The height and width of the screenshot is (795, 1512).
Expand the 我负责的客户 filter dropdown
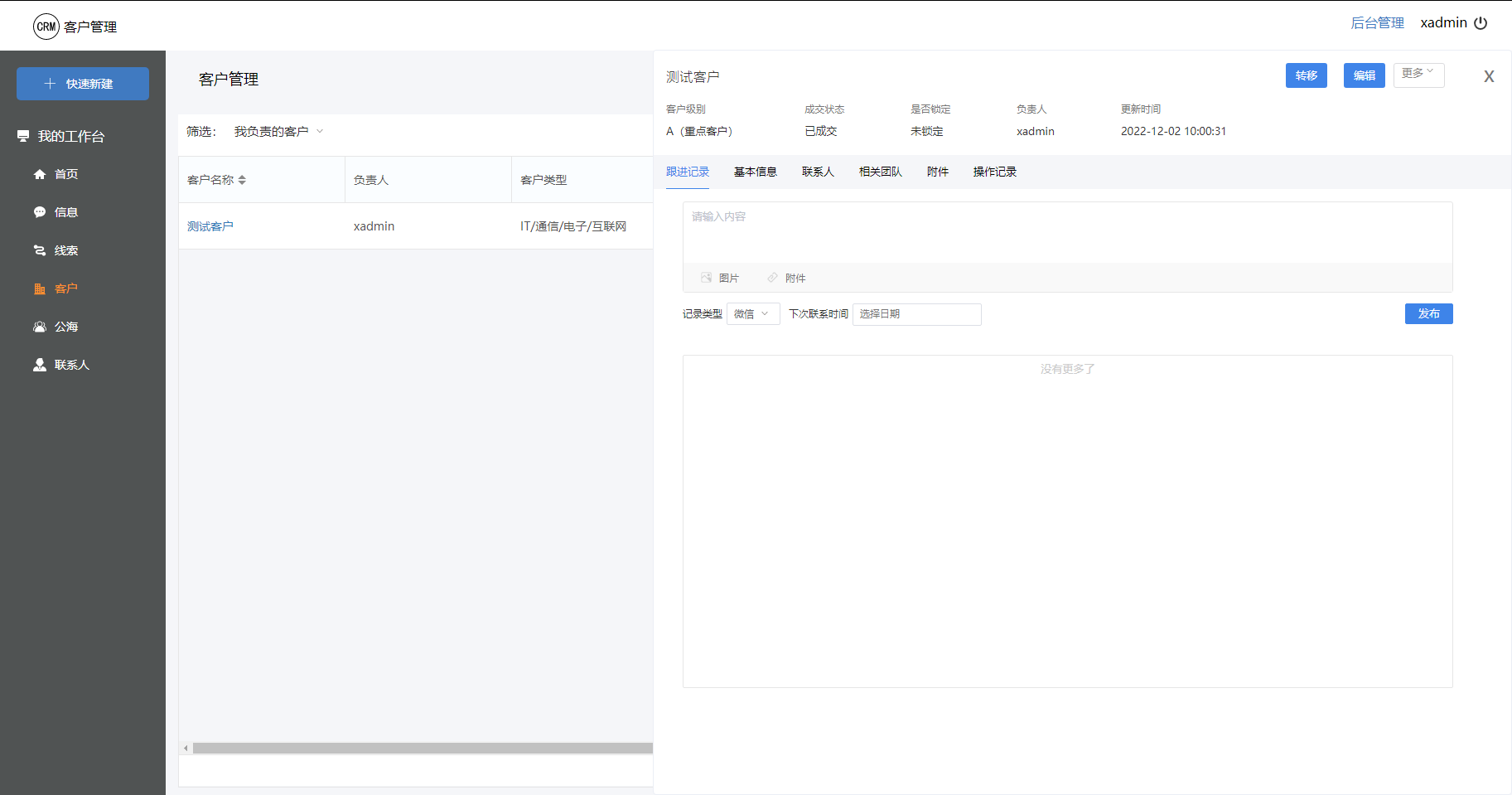click(x=278, y=132)
